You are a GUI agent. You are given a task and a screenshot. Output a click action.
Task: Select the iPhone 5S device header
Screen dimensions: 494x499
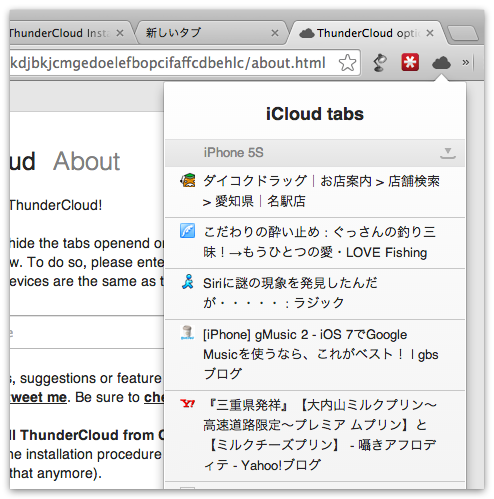315,153
